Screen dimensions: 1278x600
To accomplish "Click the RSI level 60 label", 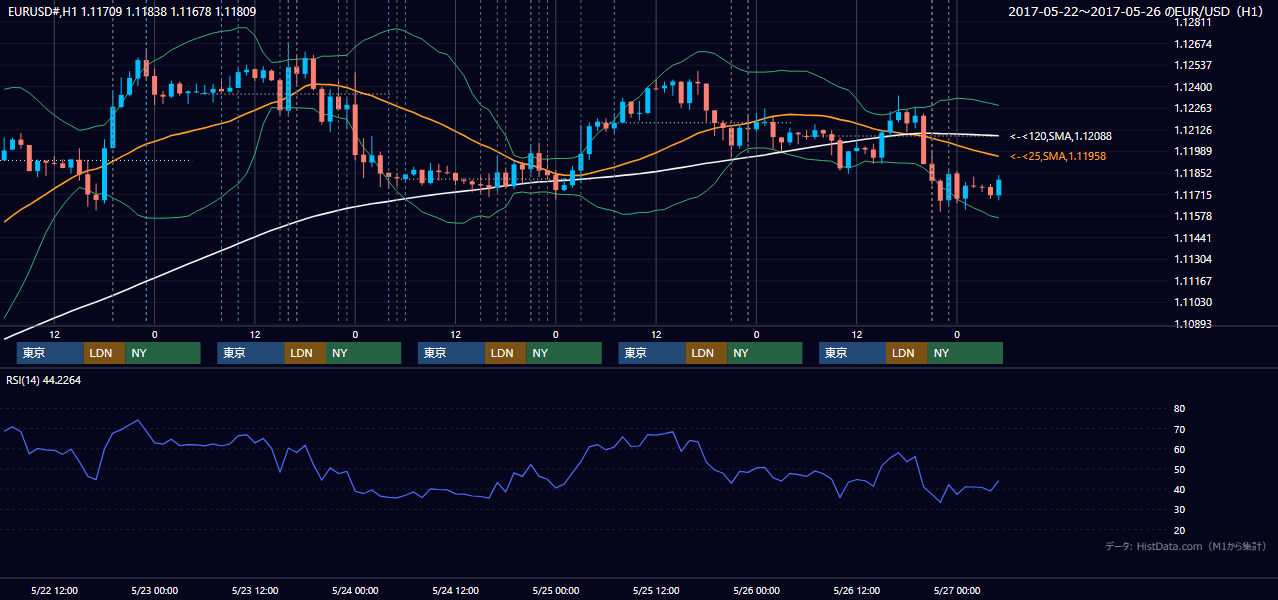I will pos(1179,449).
